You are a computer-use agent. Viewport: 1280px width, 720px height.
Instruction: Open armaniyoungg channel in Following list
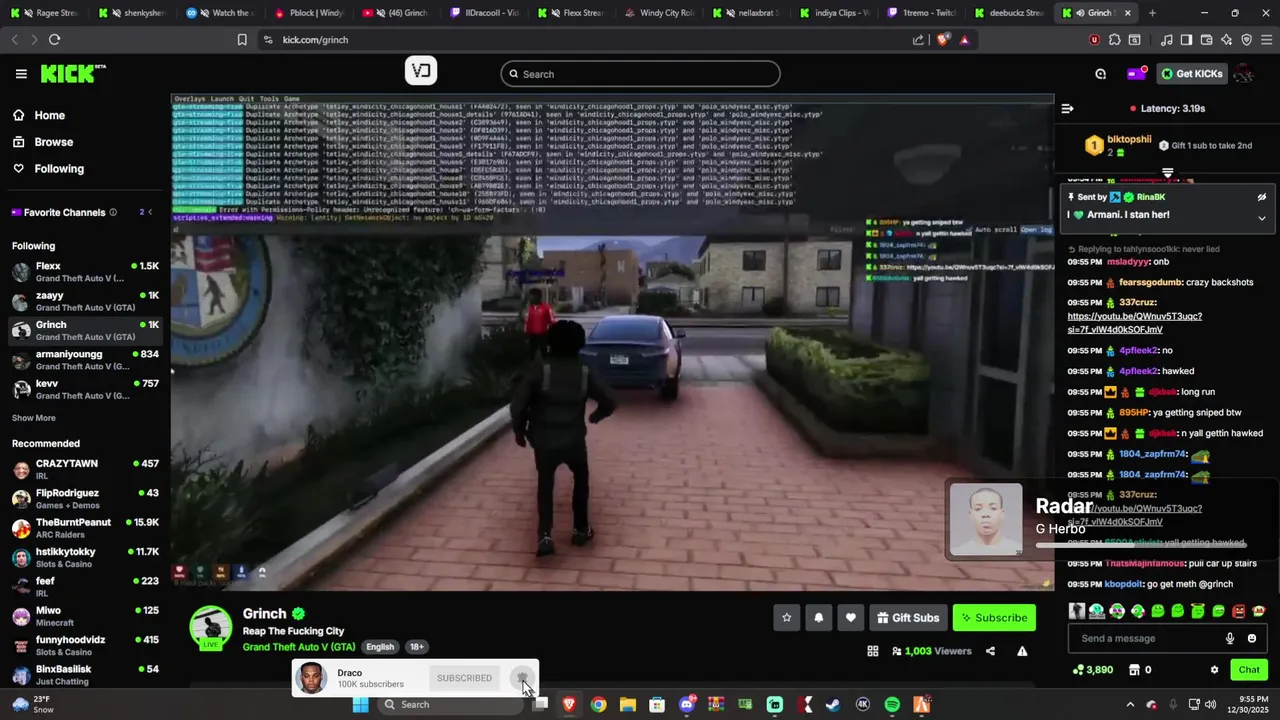point(85,360)
